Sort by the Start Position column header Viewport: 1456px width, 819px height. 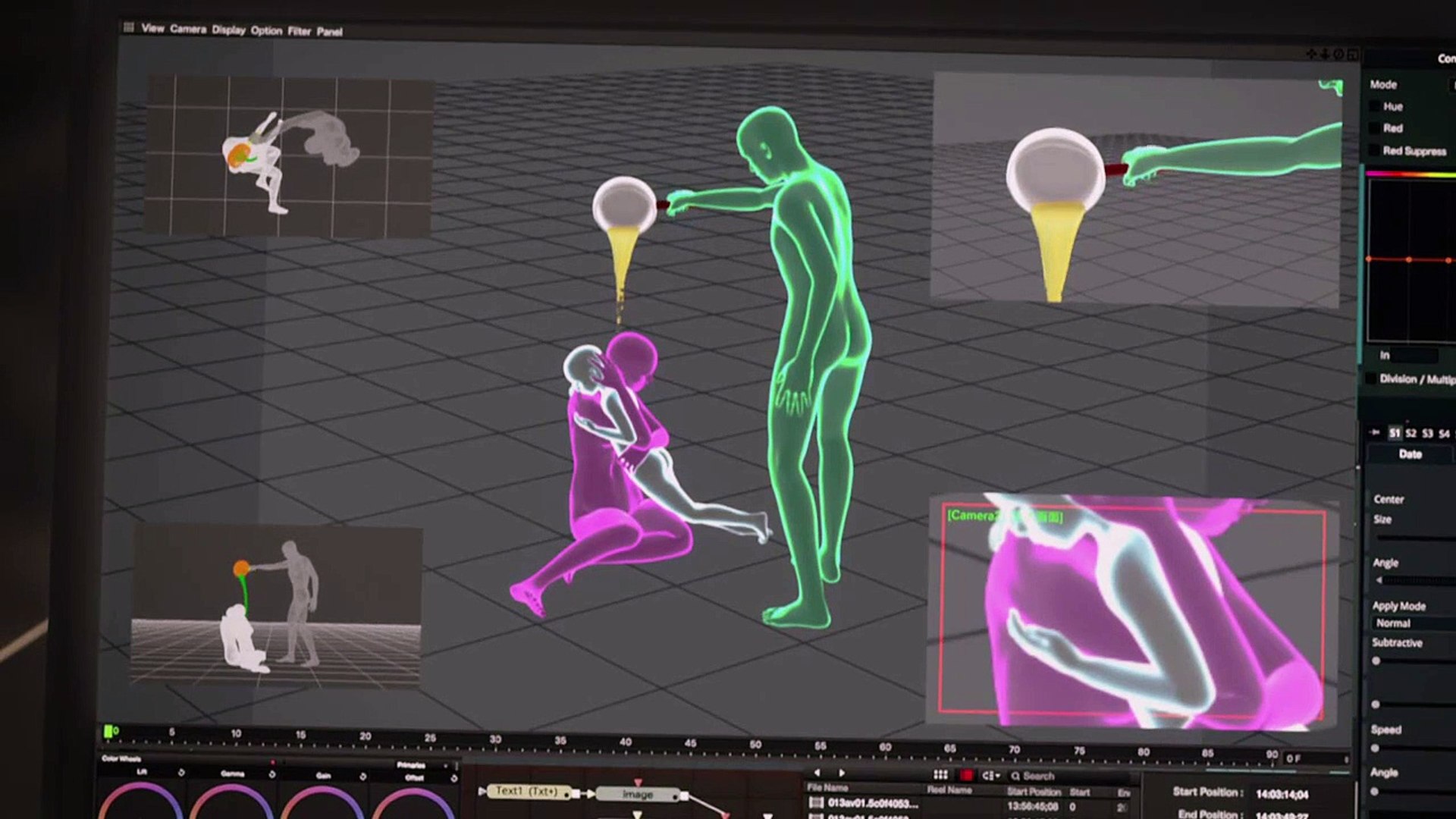pos(1034,792)
